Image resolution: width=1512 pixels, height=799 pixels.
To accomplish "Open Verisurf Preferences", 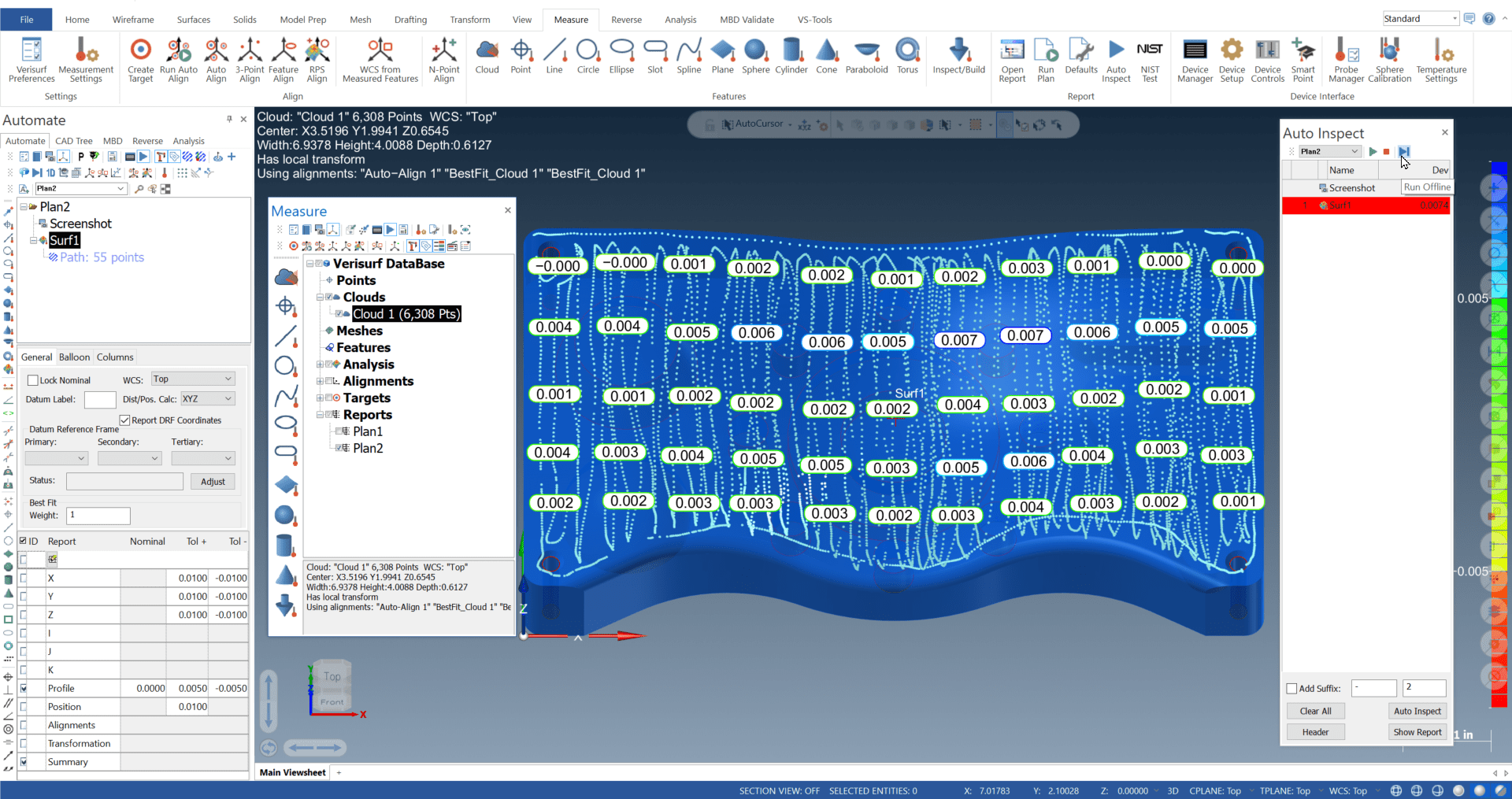I will click(31, 60).
